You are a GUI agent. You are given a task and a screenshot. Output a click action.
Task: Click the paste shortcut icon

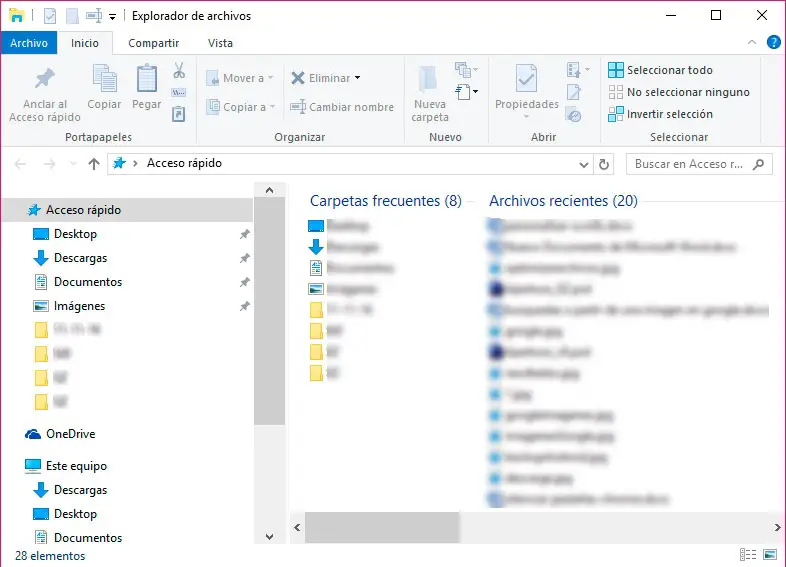click(x=179, y=114)
